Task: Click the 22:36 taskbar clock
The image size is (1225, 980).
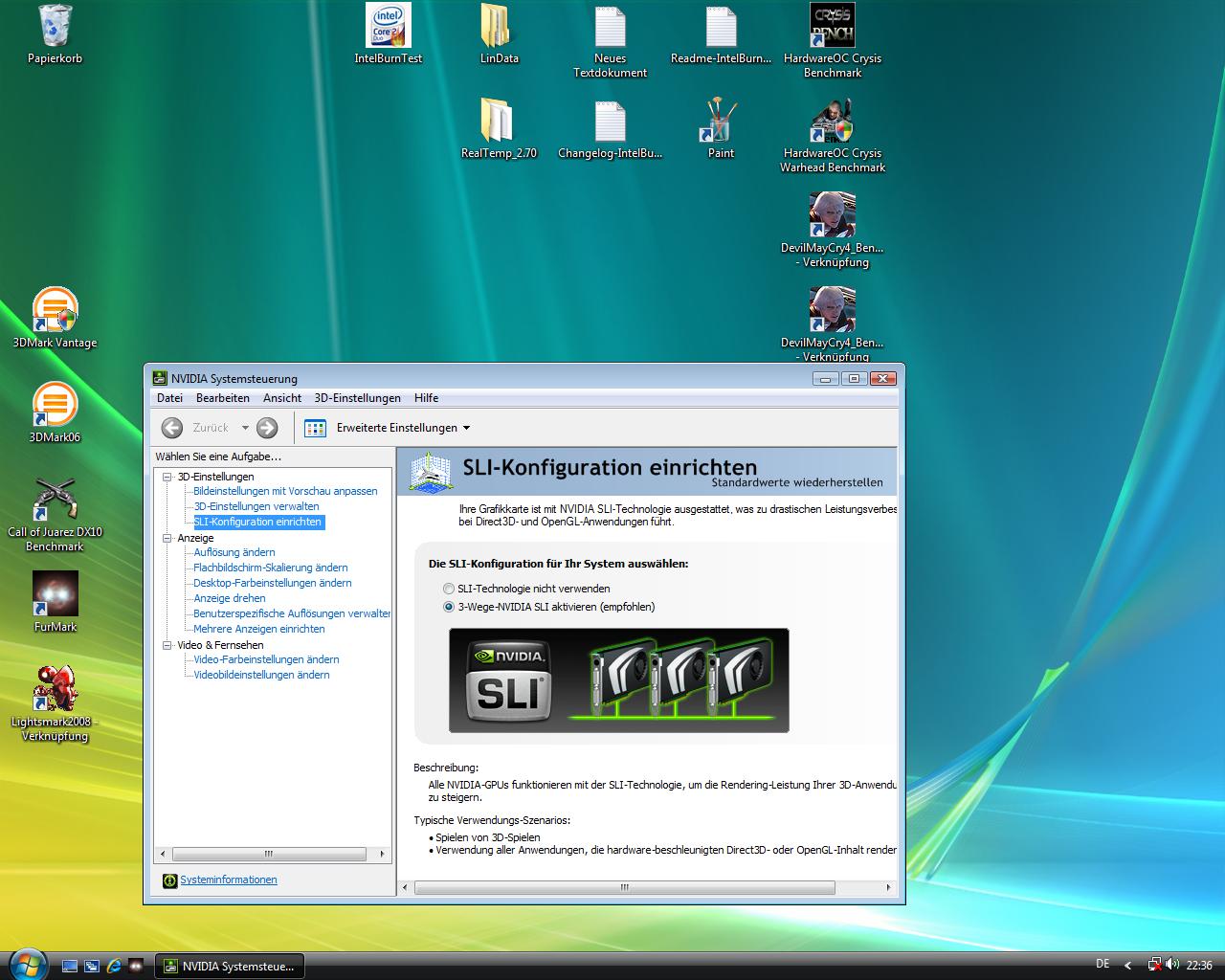Action: (1199, 966)
